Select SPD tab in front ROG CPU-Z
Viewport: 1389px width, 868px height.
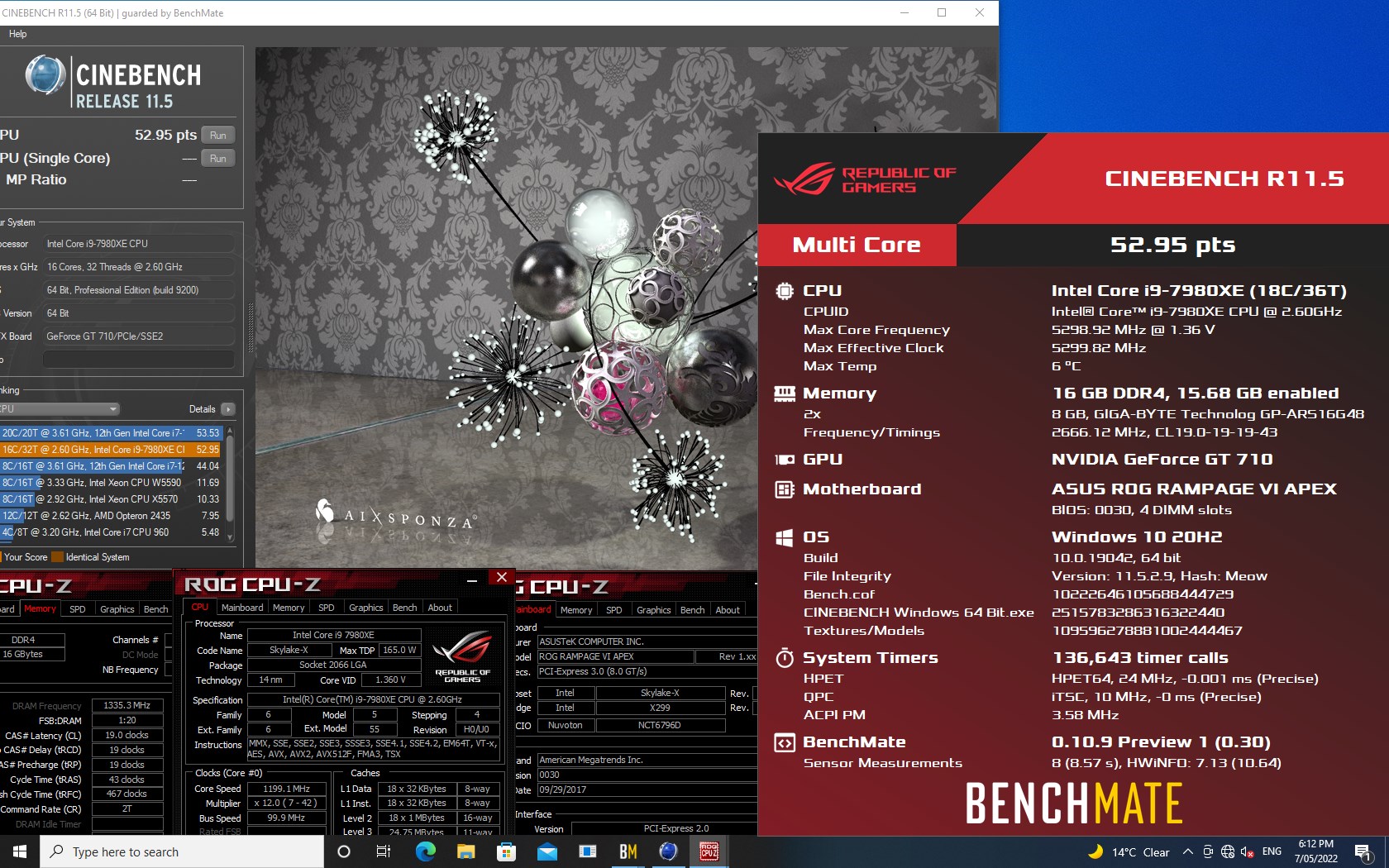[x=327, y=608]
